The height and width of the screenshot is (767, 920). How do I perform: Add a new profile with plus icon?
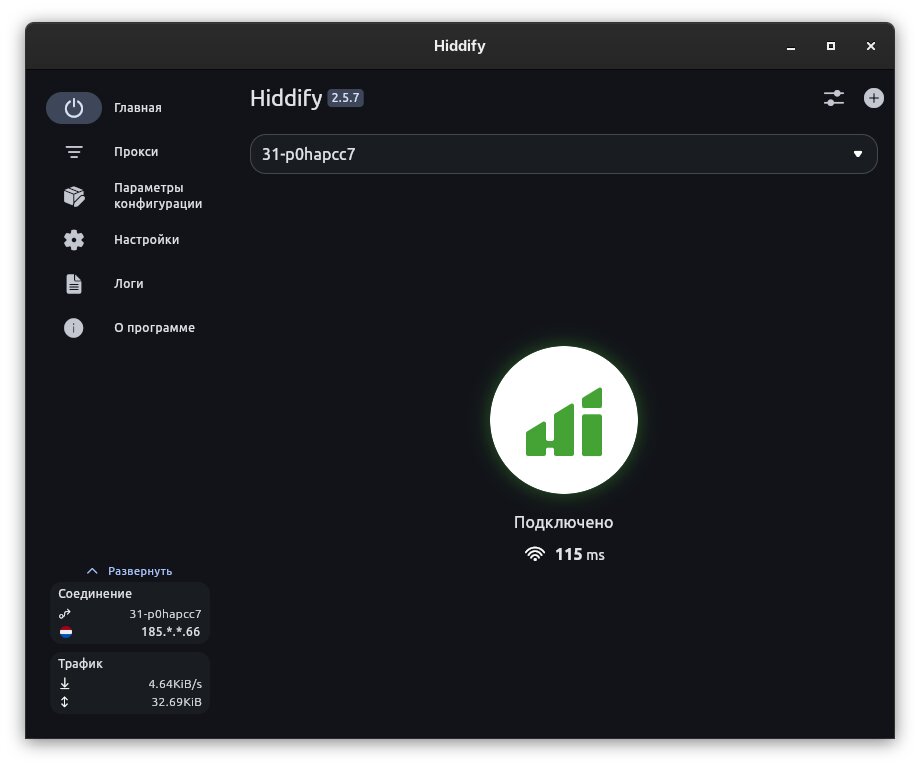[874, 98]
